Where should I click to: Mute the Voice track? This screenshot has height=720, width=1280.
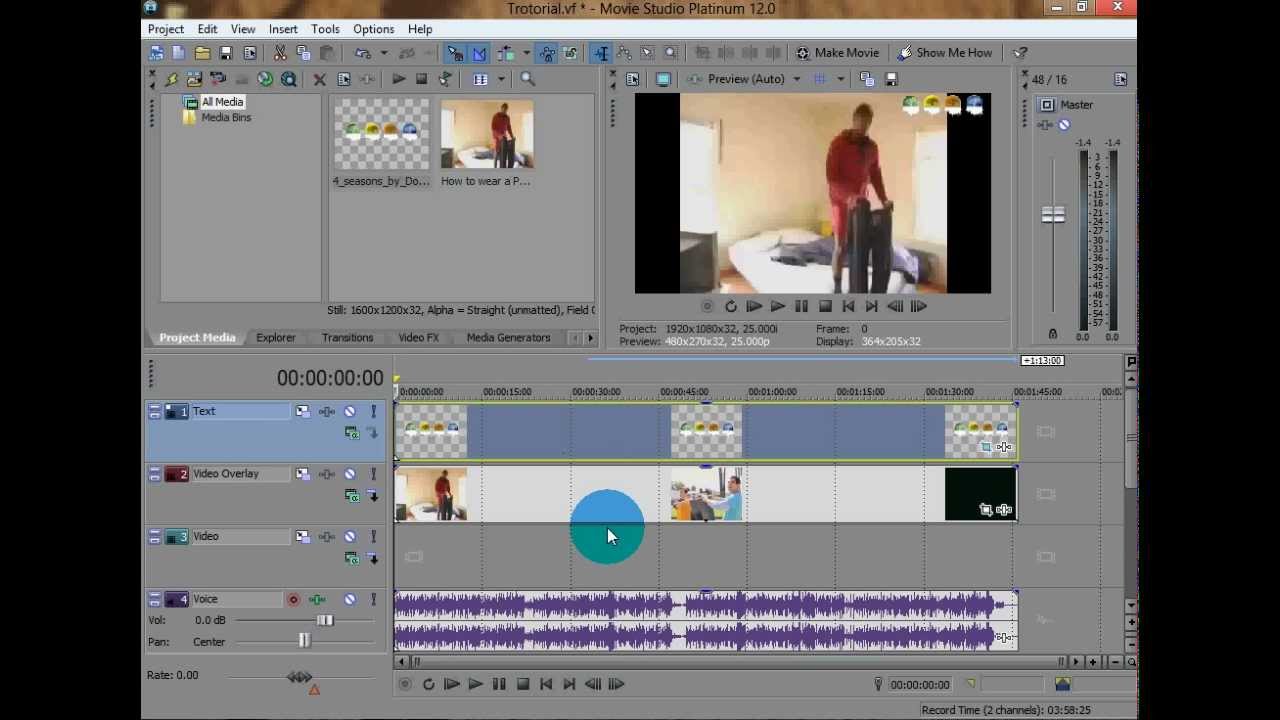pyautogui.click(x=350, y=600)
